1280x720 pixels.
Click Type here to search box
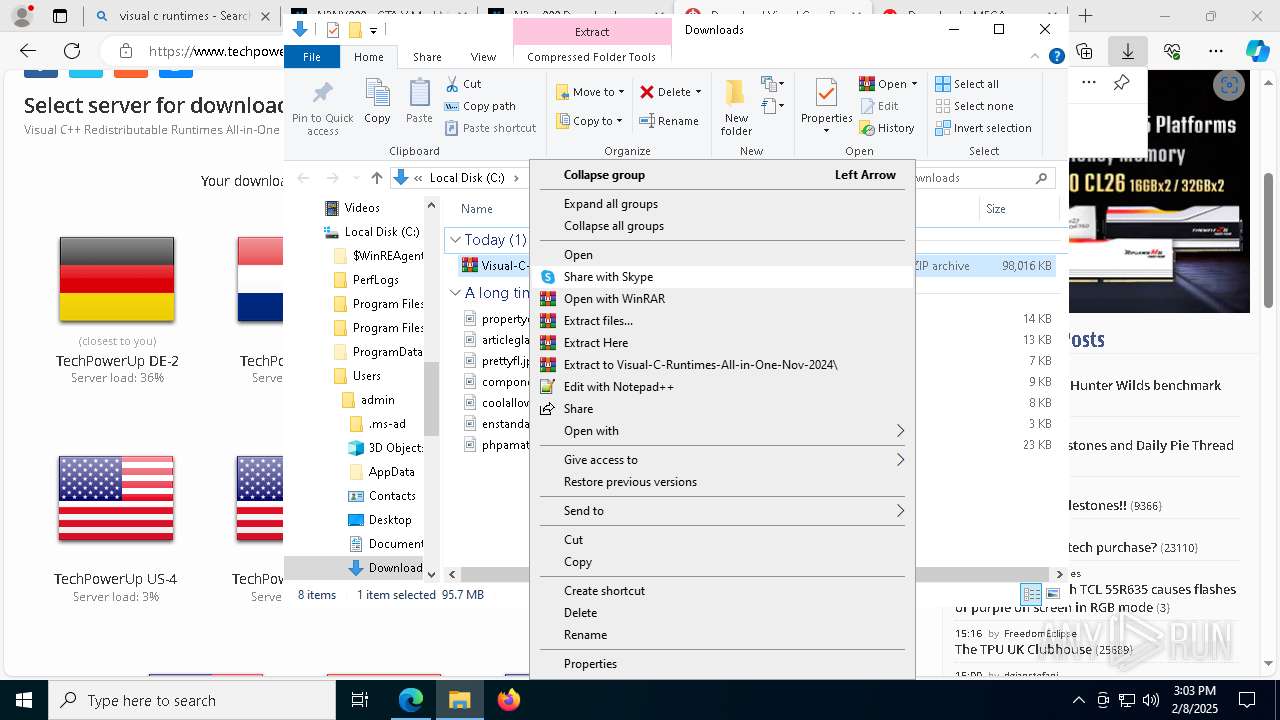click(191, 700)
